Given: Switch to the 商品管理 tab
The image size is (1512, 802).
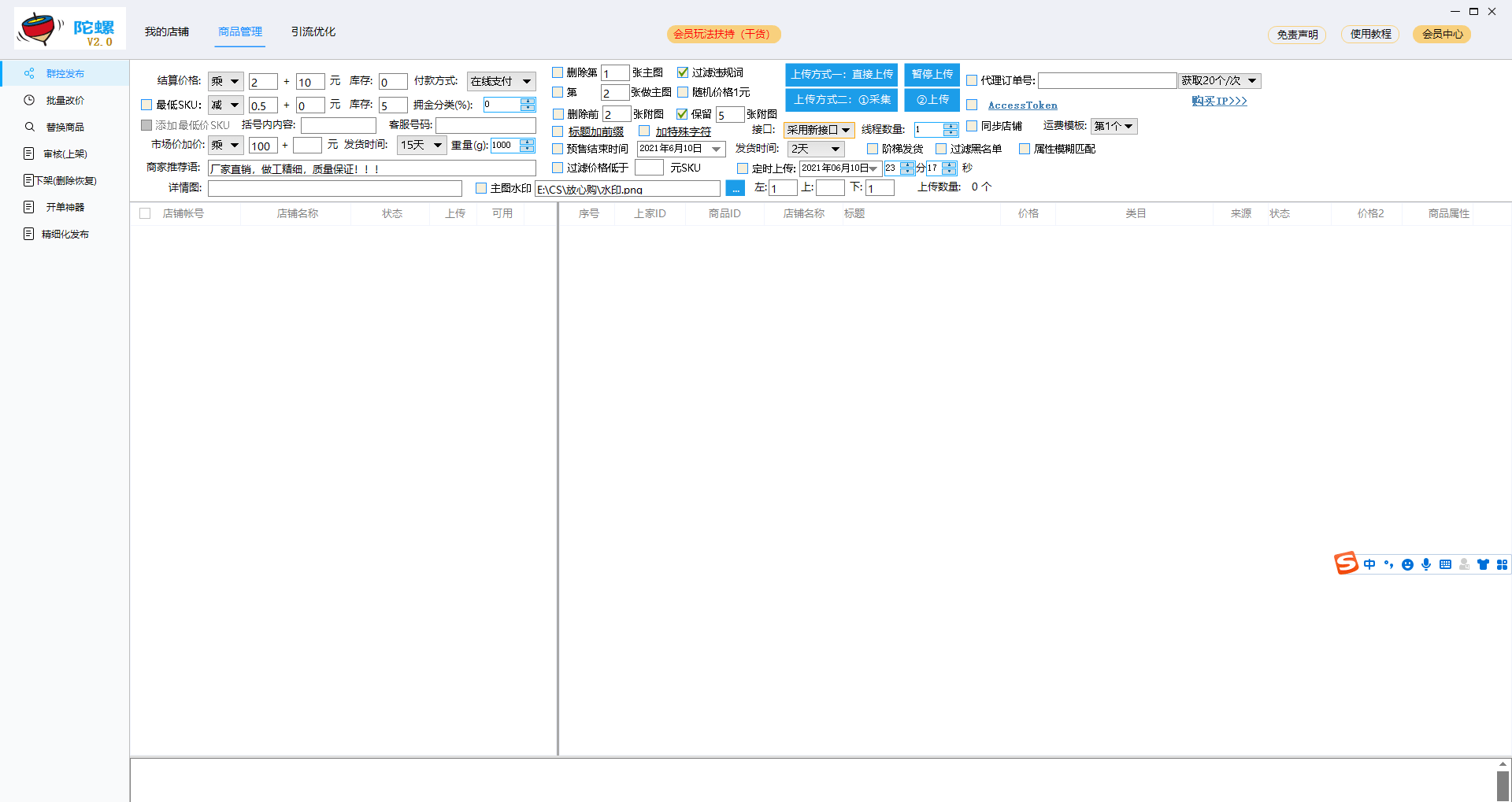Looking at the screenshot, I should pos(240,31).
